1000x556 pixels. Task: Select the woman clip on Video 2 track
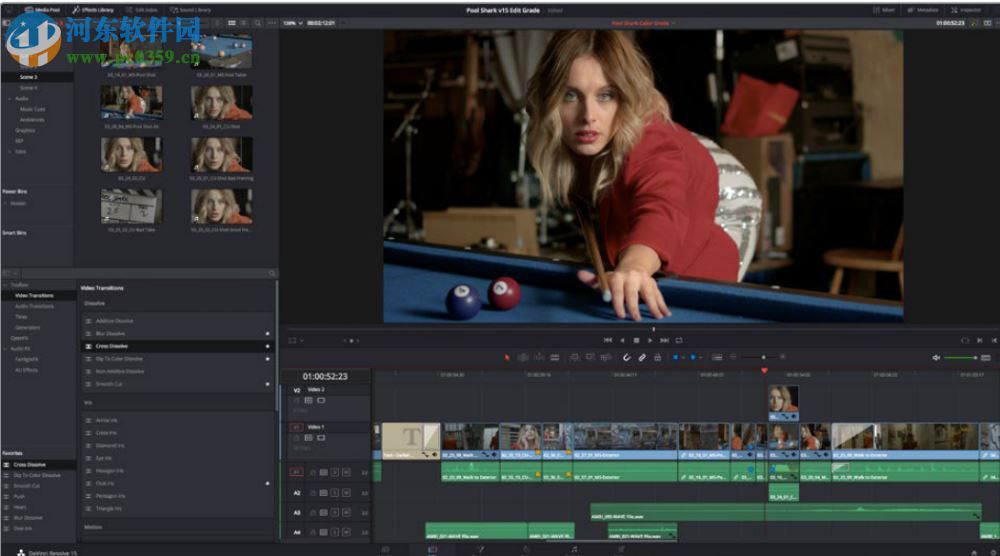(x=783, y=403)
